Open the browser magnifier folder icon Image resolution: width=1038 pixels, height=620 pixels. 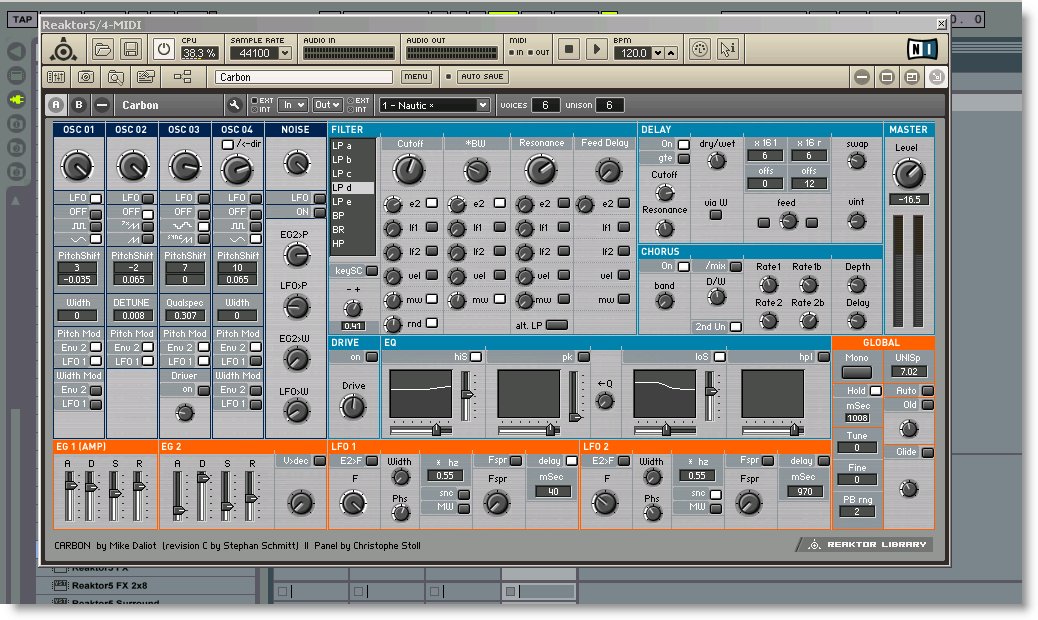[116, 77]
